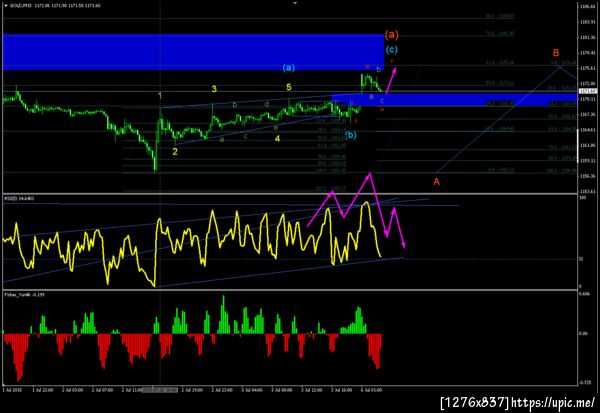Select the gray wave label 1
This screenshot has width=600, height=413.
pyautogui.click(x=160, y=96)
